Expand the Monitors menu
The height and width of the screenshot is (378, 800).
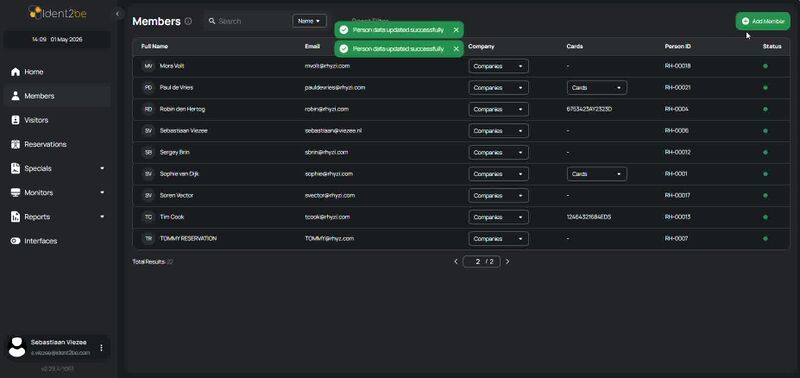pos(57,193)
